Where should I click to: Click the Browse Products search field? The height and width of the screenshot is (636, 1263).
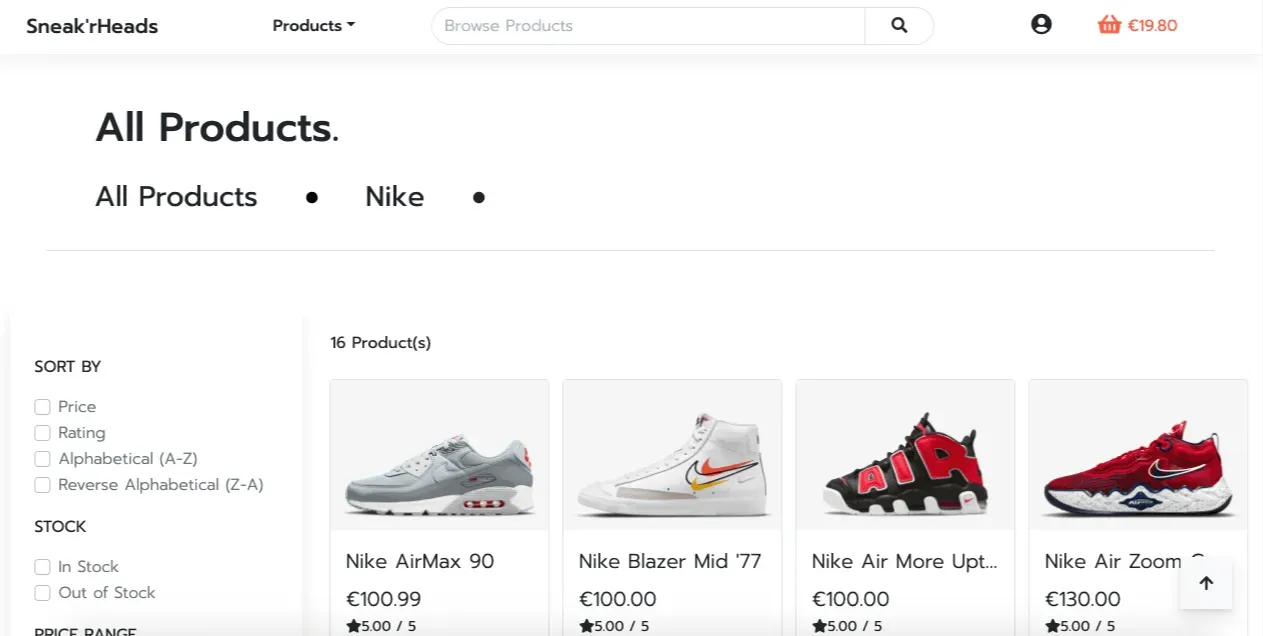648,26
